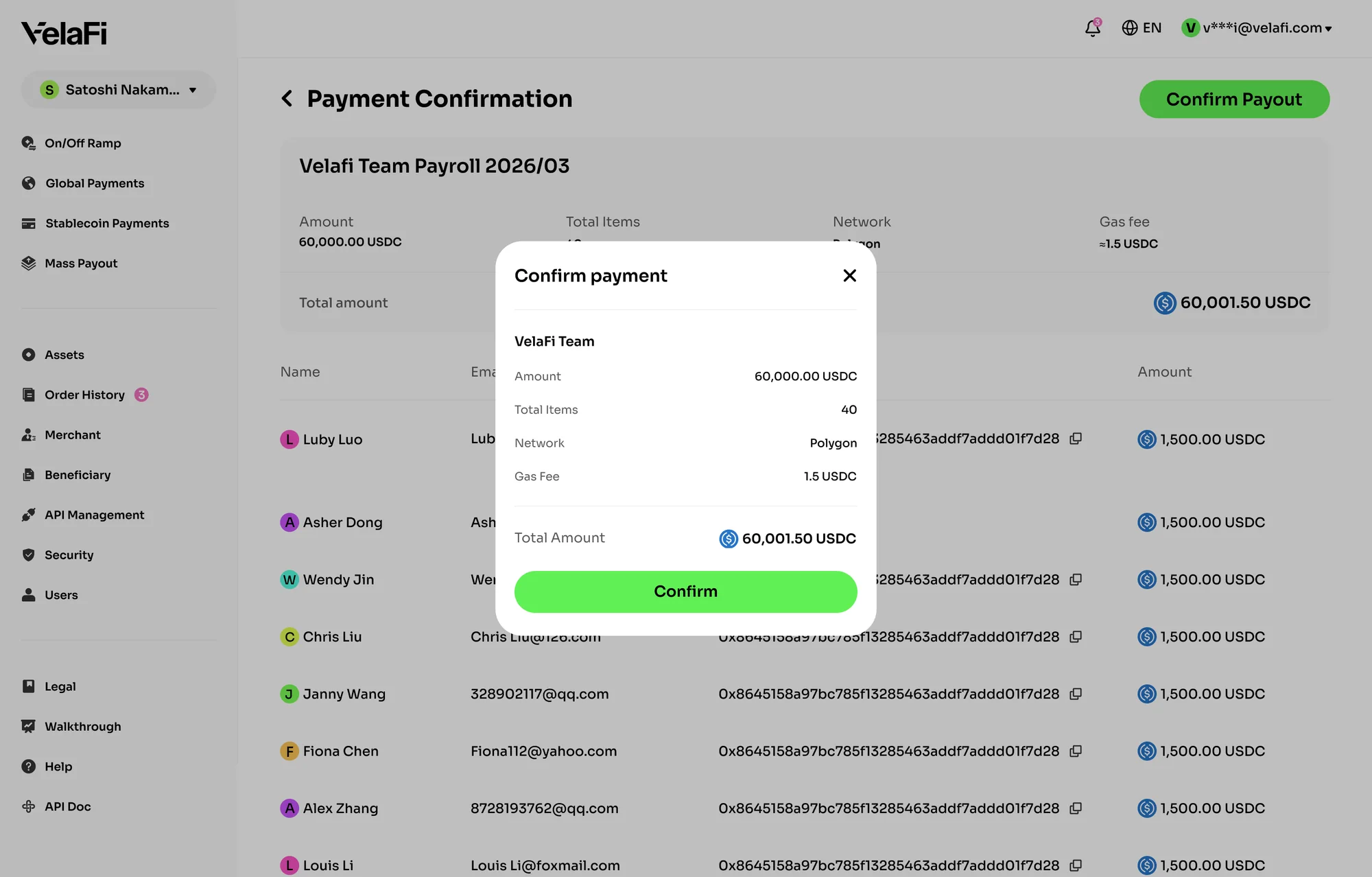Open the notifications bell
Screen dimensions: 1372x877
[x=1092, y=27]
